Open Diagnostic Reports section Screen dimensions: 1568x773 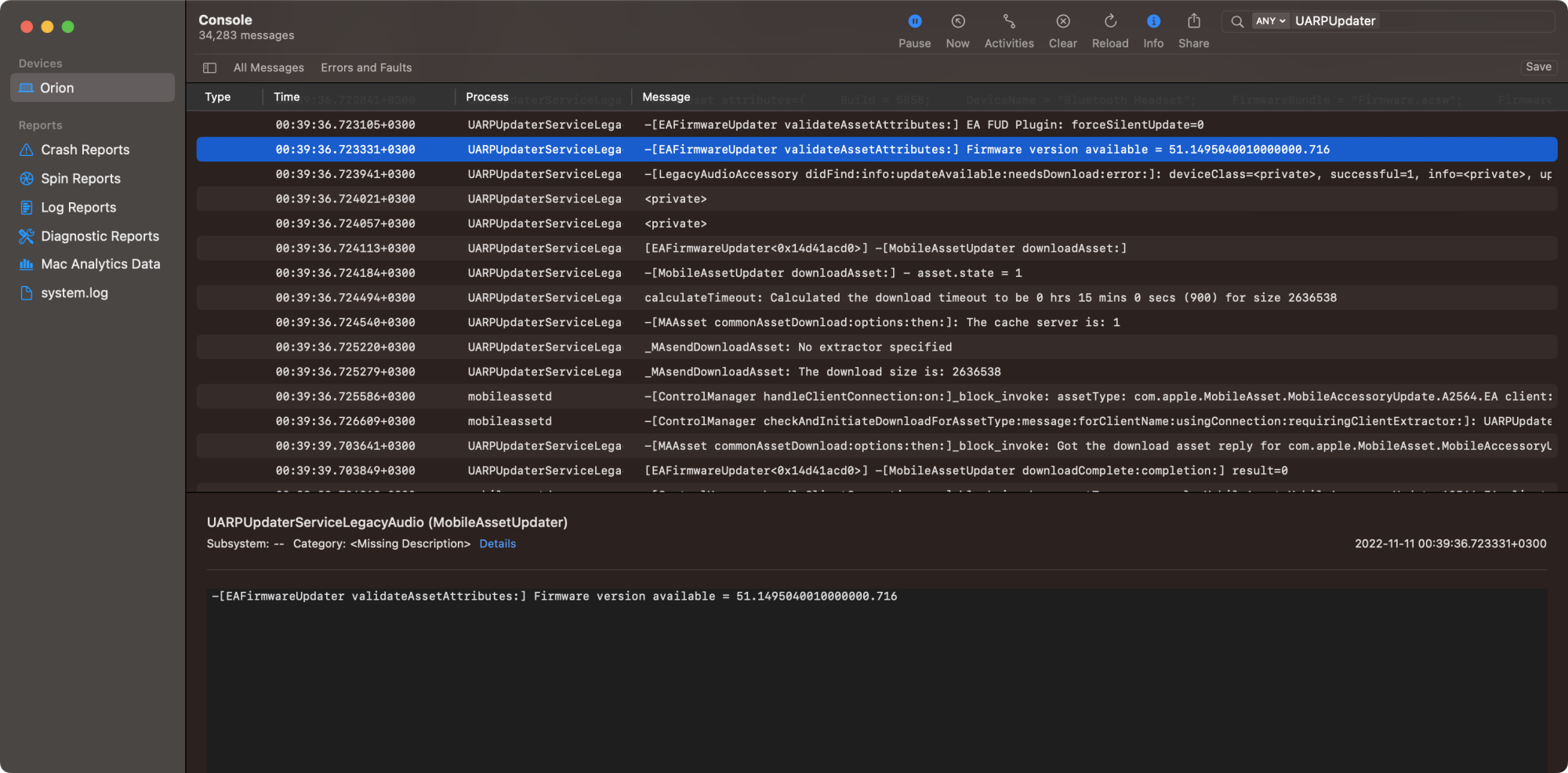coord(100,236)
